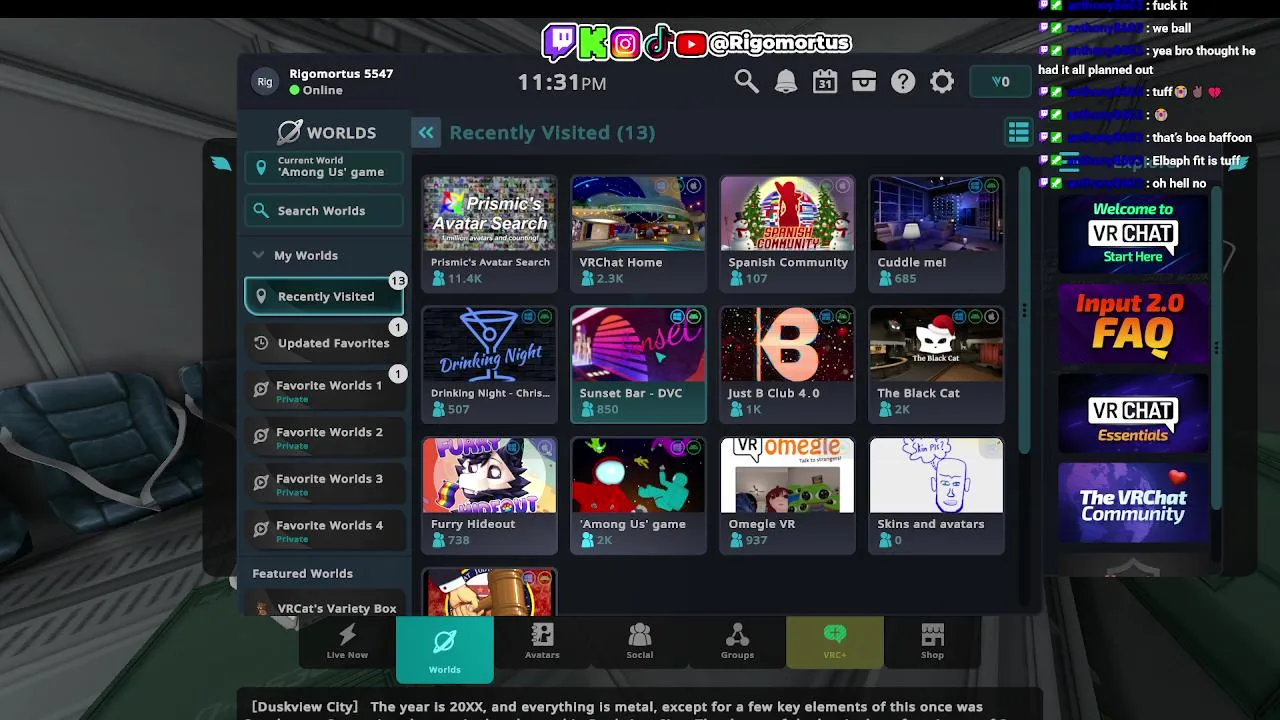This screenshot has width=1280, height=720.
Task: Open Sunset Bar - DVC world card
Action: click(638, 364)
